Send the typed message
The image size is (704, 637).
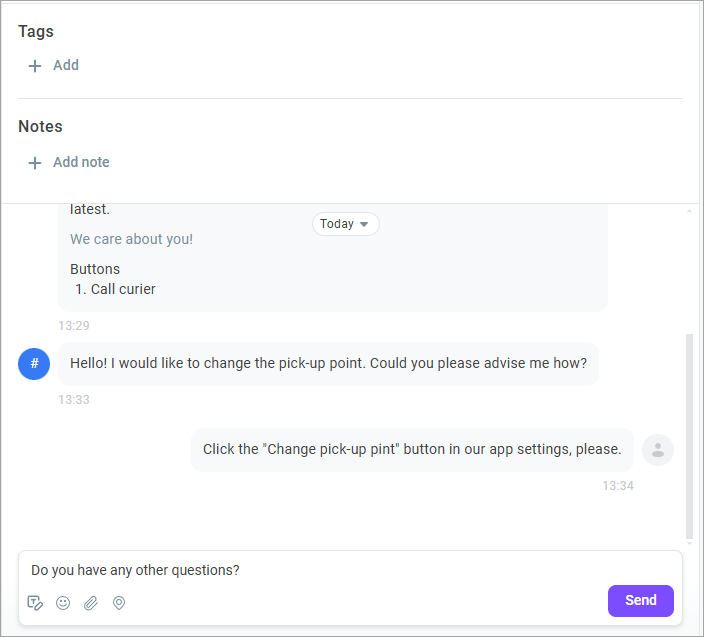click(x=641, y=600)
